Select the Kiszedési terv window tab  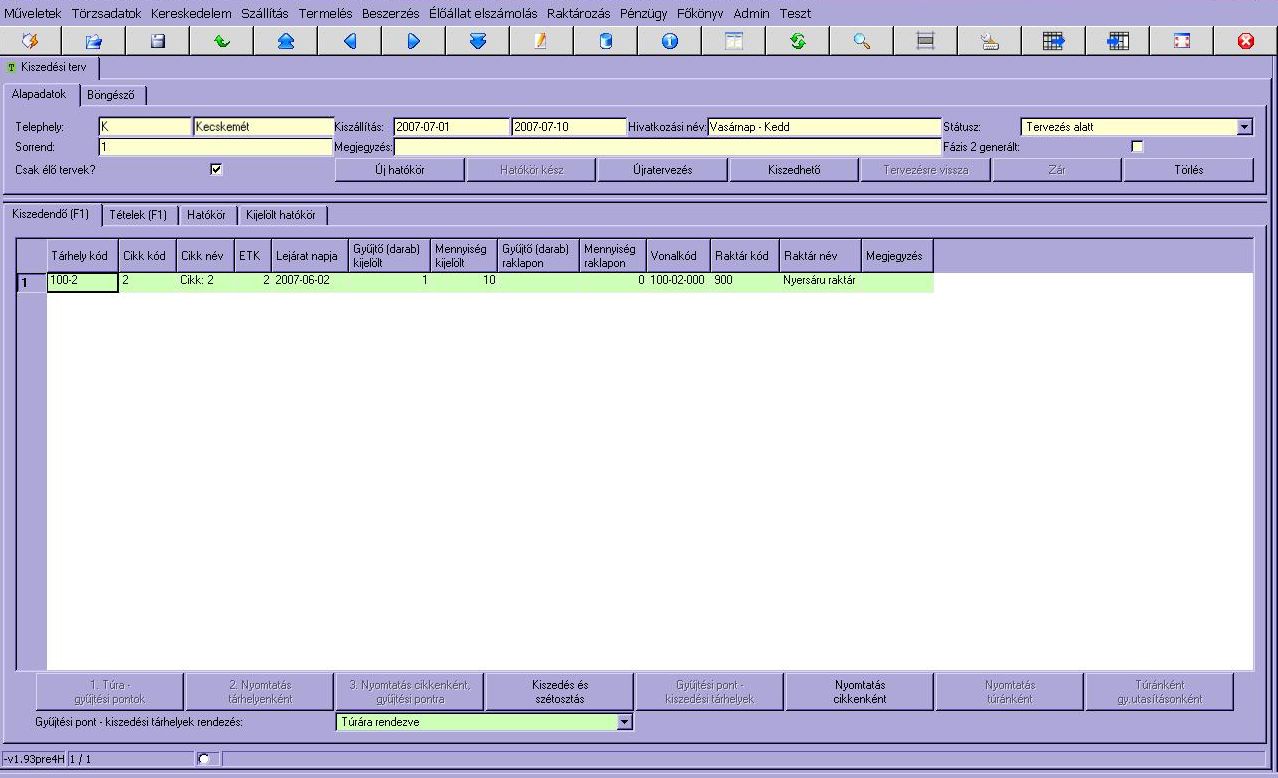pos(48,68)
